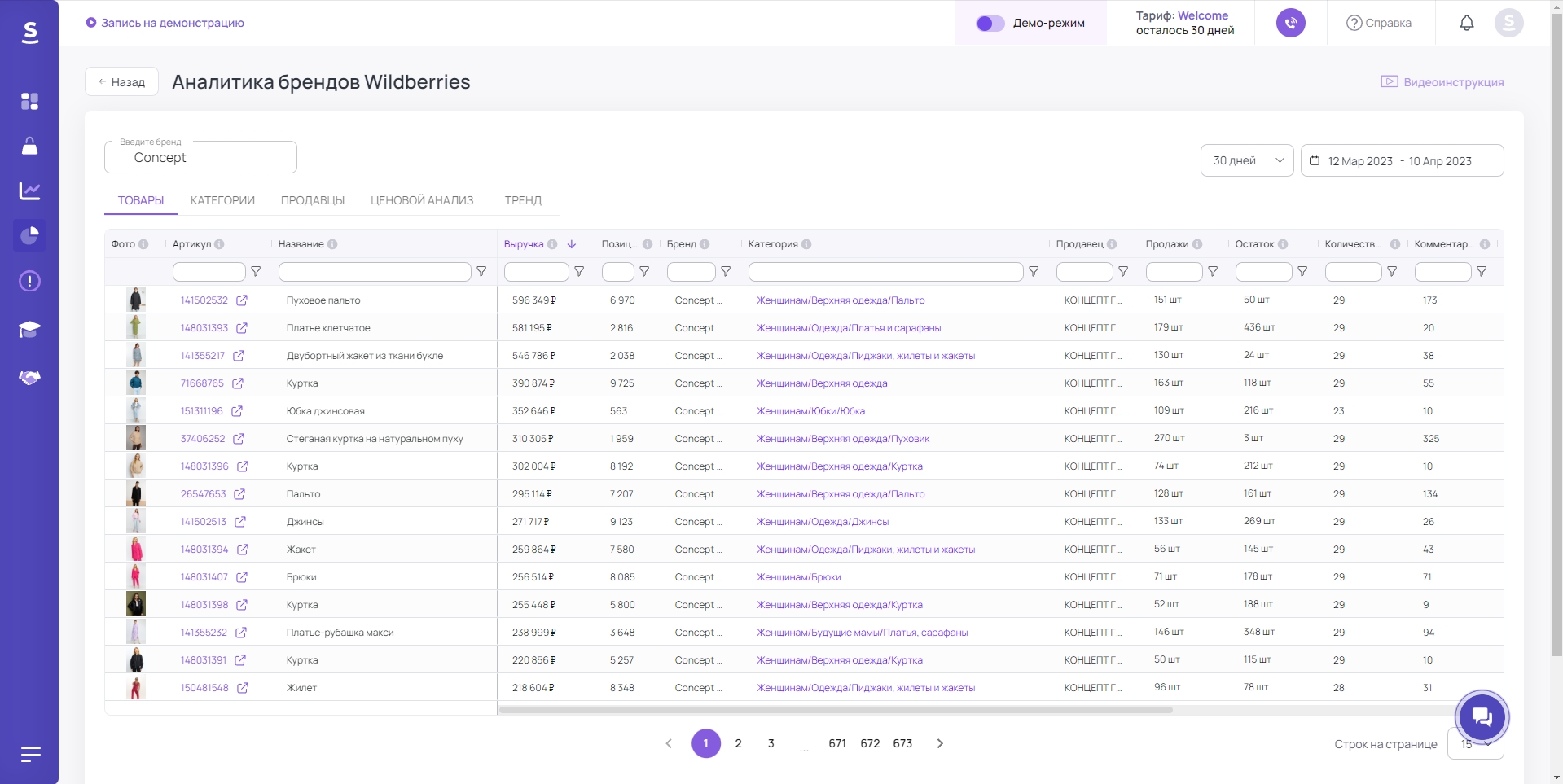Open external link for article 37406252
1563x784 pixels.
click(239, 439)
